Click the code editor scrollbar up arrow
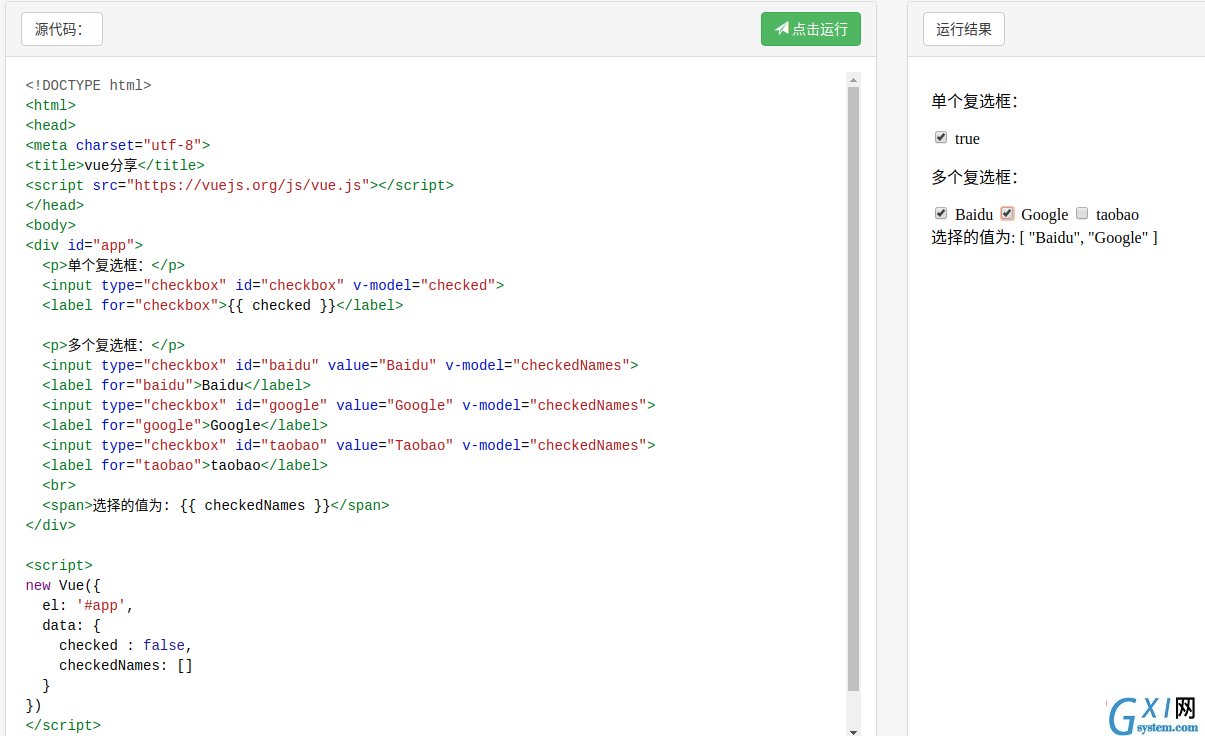Image resolution: width=1205 pixels, height=736 pixels. pos(853,80)
